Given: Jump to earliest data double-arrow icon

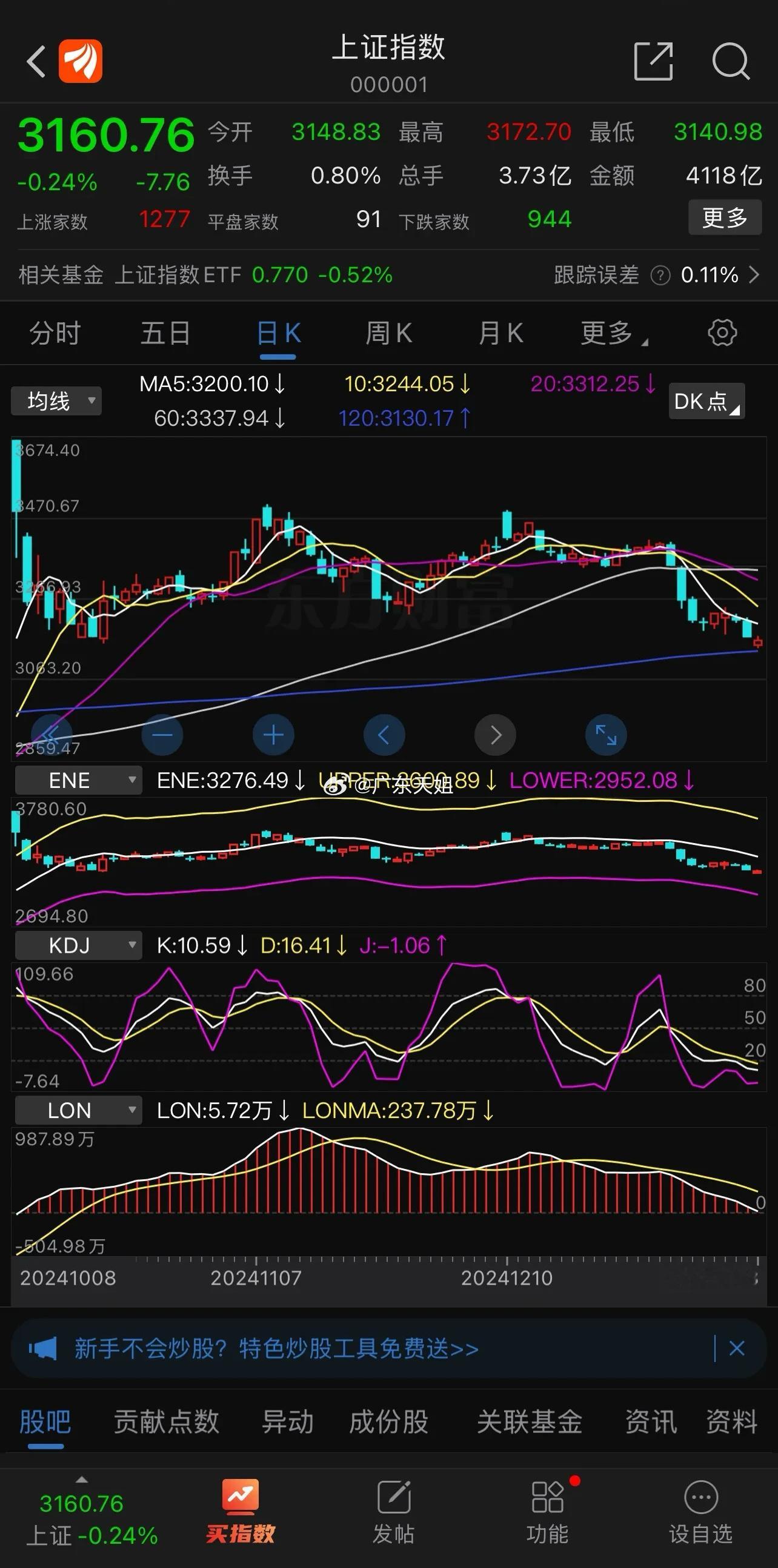Looking at the screenshot, I should [x=51, y=735].
